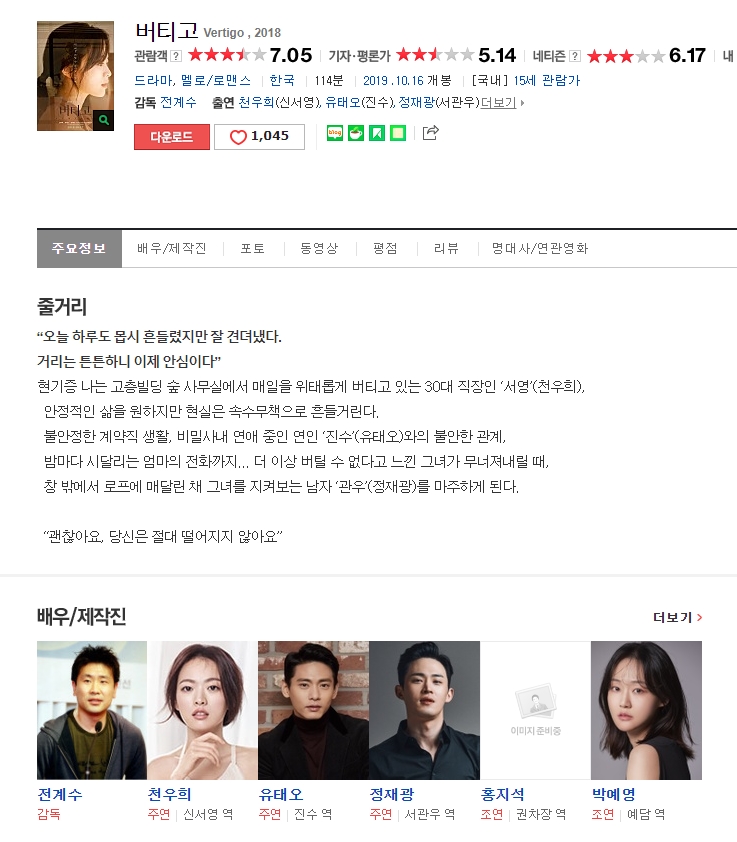This screenshot has height=842, width=737.
Task: Open help icon next to 관람객 rating
Action: click(x=176, y=56)
